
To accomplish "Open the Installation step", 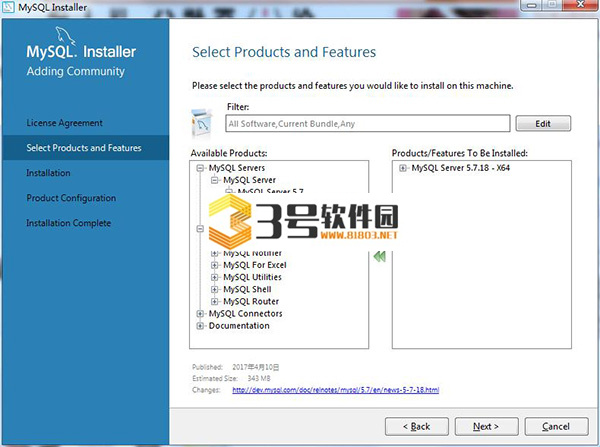I will 48,173.
